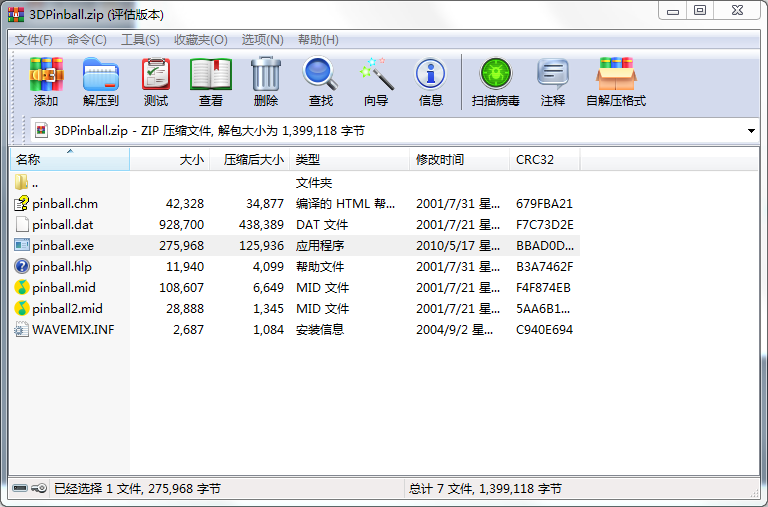Click the WinRAR title bar icon

[x=16, y=15]
